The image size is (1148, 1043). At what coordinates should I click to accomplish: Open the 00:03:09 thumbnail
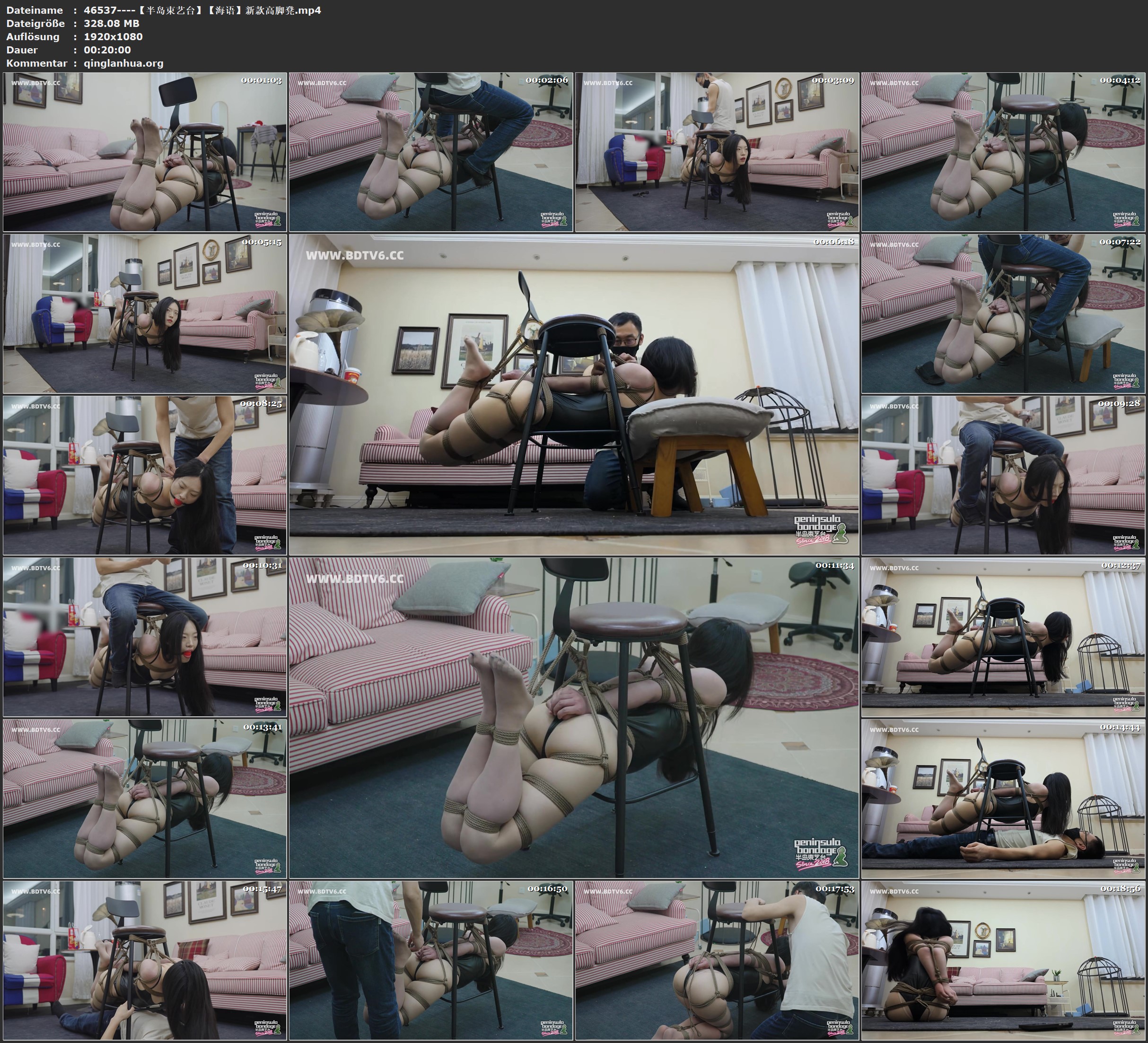[x=717, y=151]
